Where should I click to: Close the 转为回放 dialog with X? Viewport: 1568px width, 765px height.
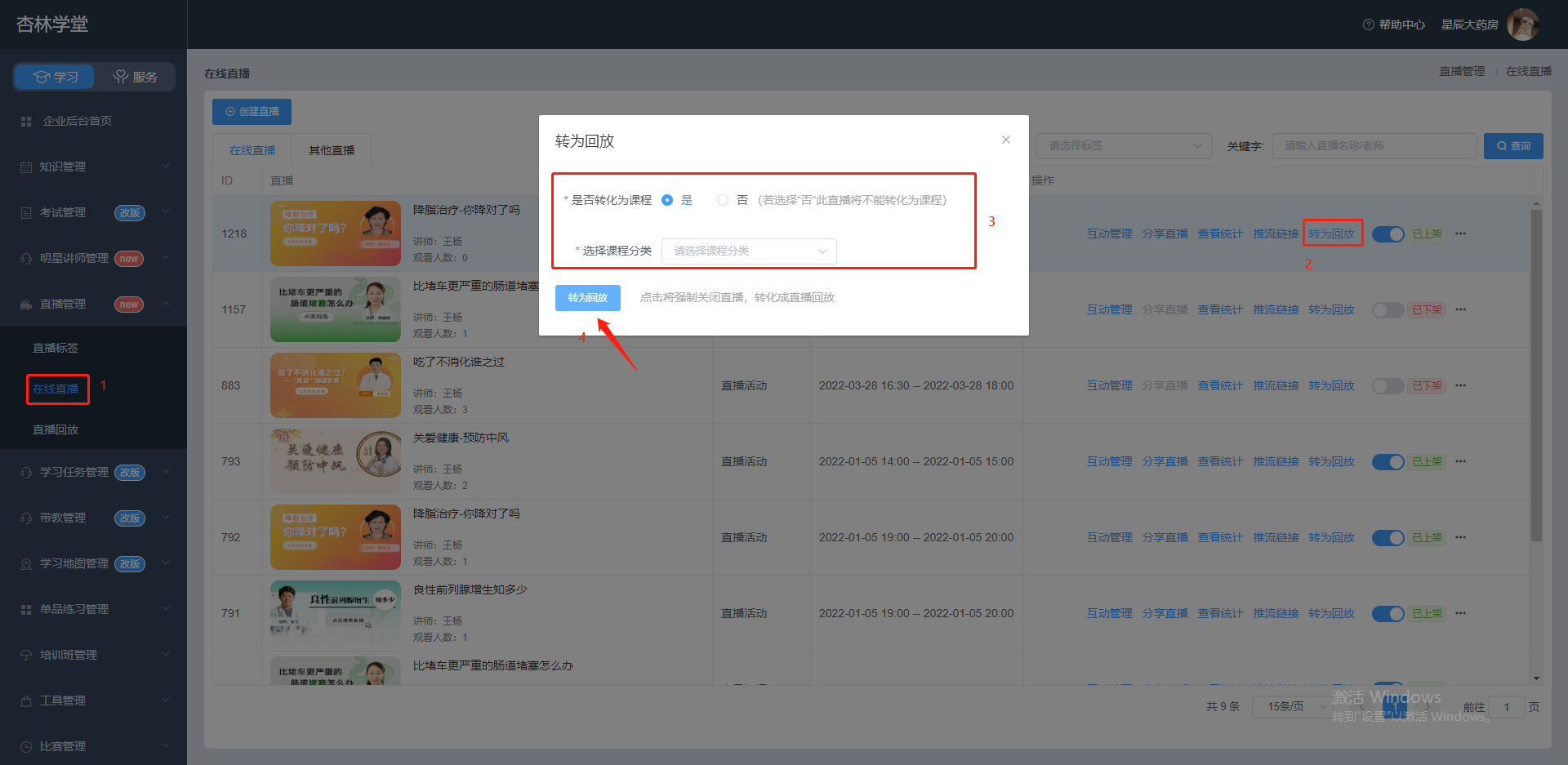[1006, 140]
